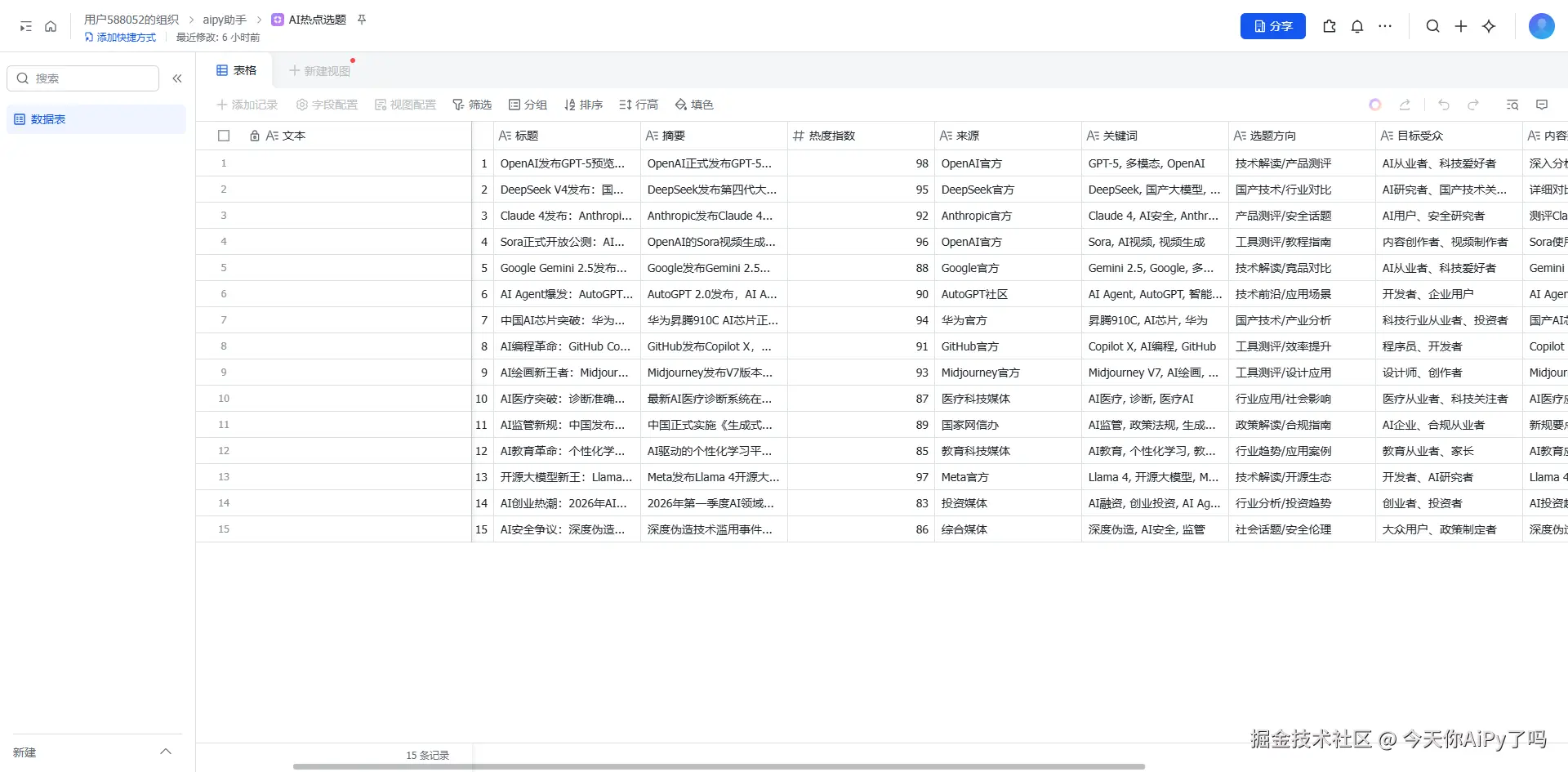Open the aipy助手 breadcrumb
This screenshot has width=1568, height=772.
pyautogui.click(x=225, y=20)
